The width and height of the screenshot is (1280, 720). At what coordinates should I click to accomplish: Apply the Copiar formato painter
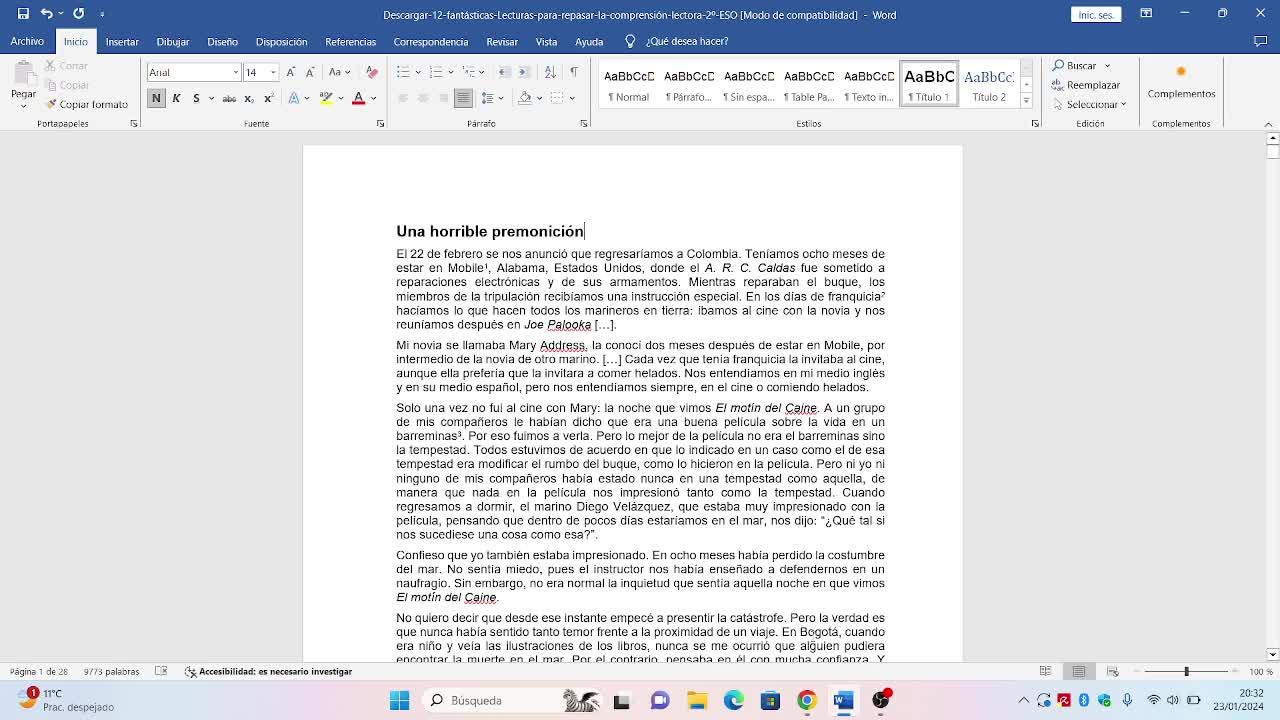tap(86, 104)
